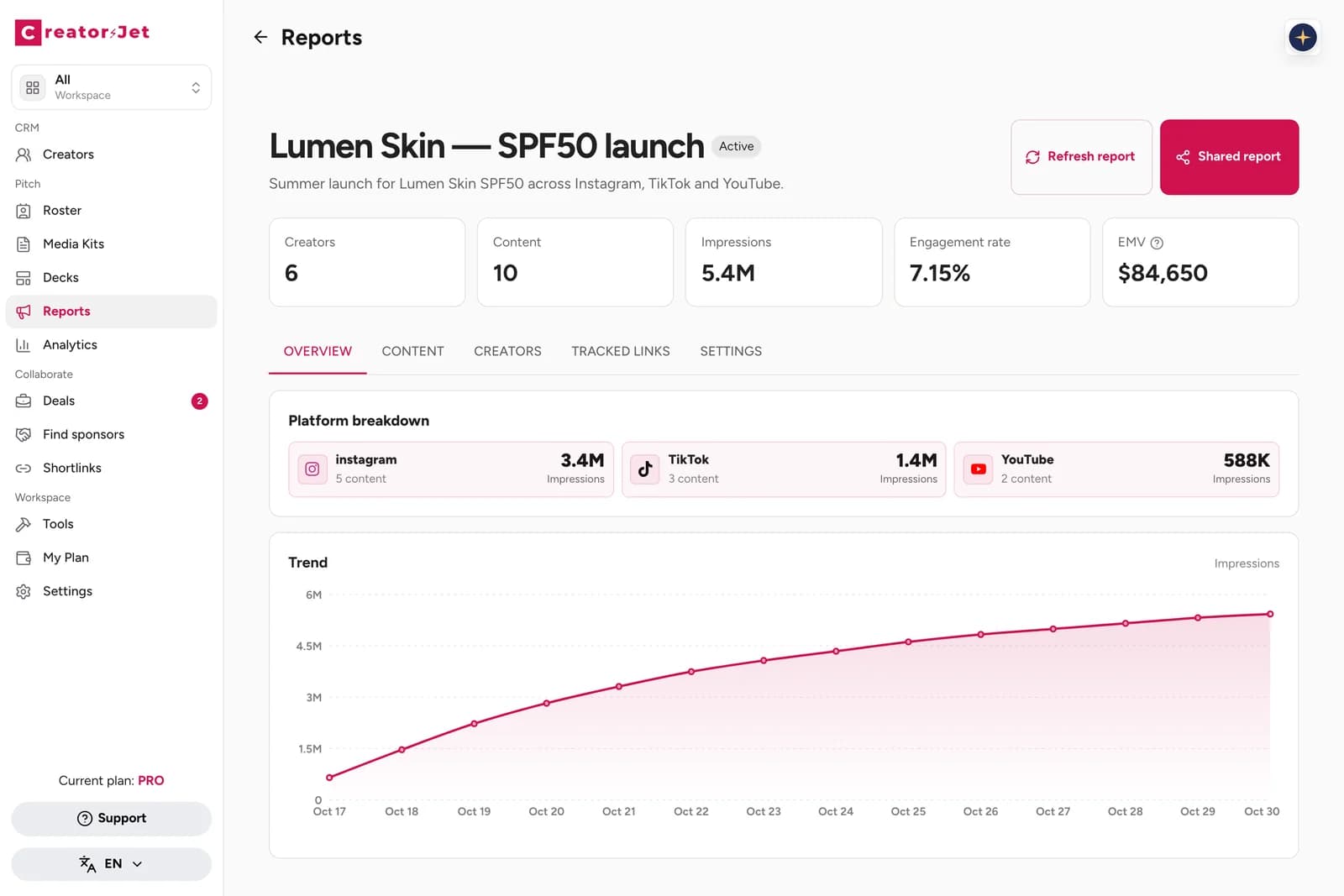Click the TikTok platform icon
The width and height of the screenshot is (1344, 896).
coord(645,469)
